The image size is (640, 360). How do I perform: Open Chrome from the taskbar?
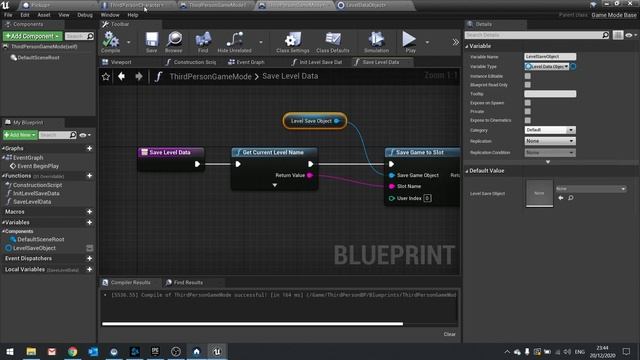(72, 351)
